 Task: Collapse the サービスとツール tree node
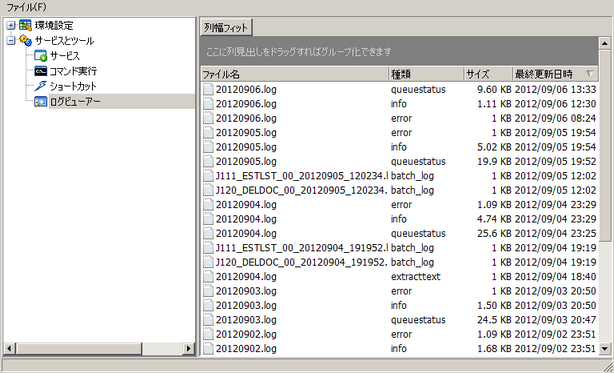tap(11, 40)
